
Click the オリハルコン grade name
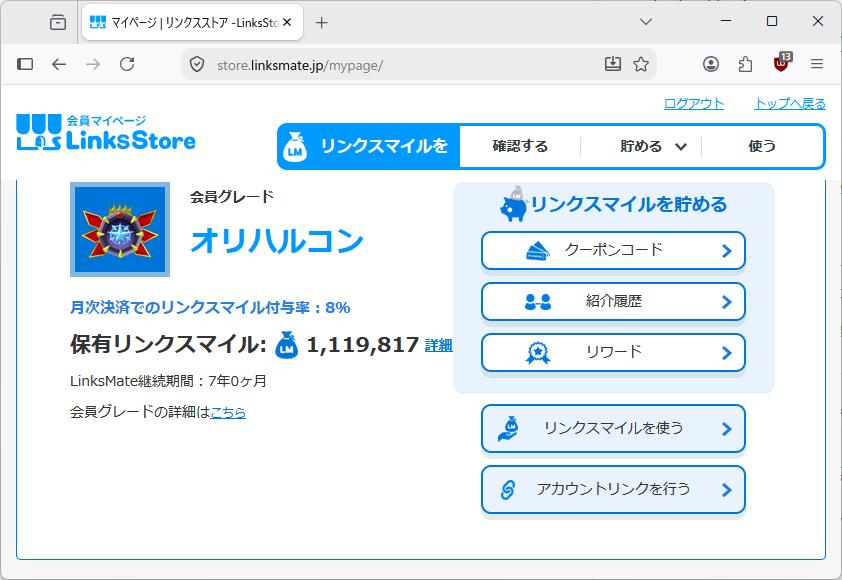277,241
